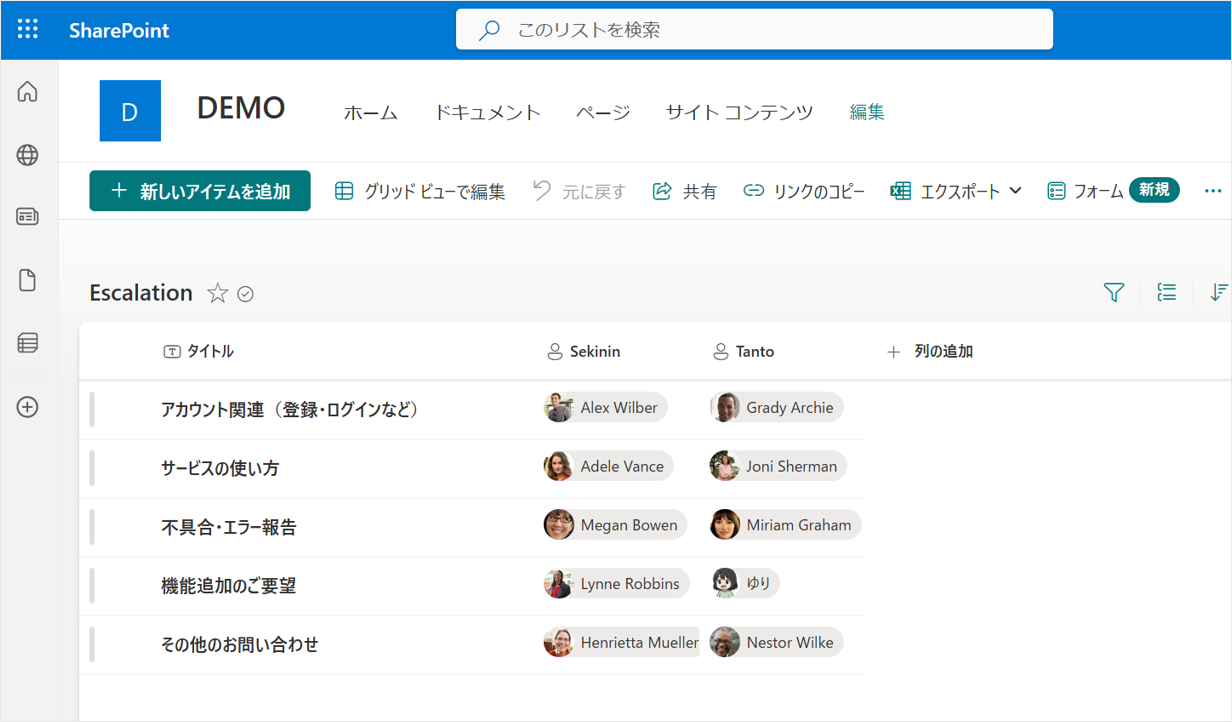Click the 編集 link in site navigation

pyautogui.click(x=867, y=112)
